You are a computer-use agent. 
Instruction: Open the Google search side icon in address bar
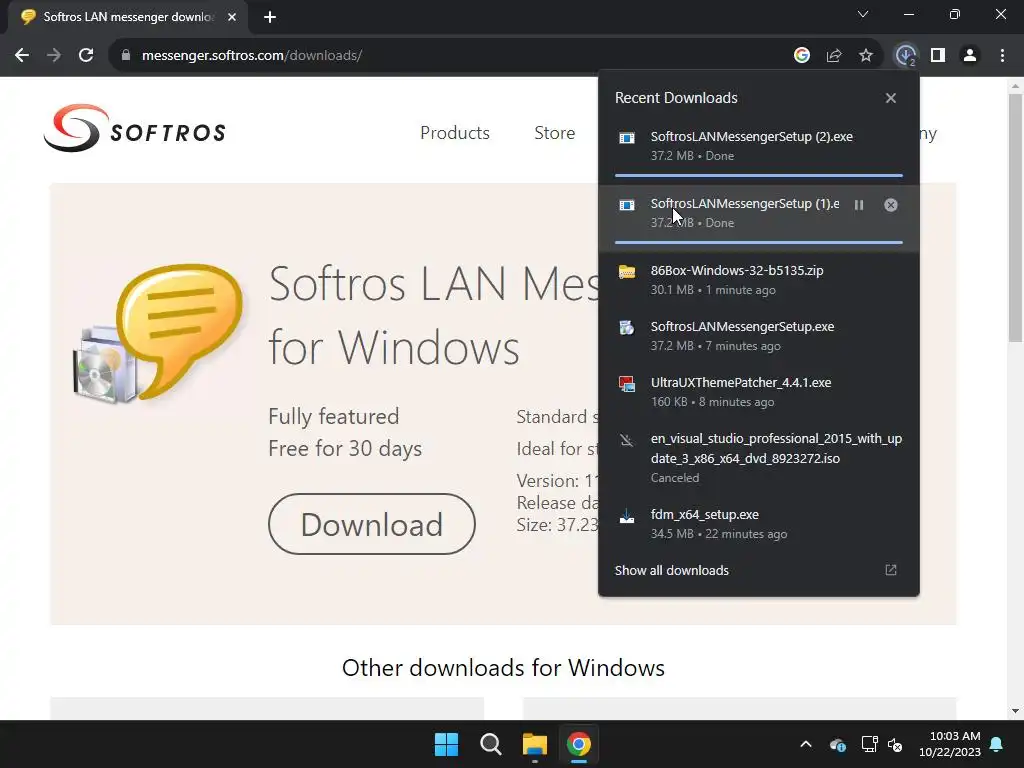[801, 56]
